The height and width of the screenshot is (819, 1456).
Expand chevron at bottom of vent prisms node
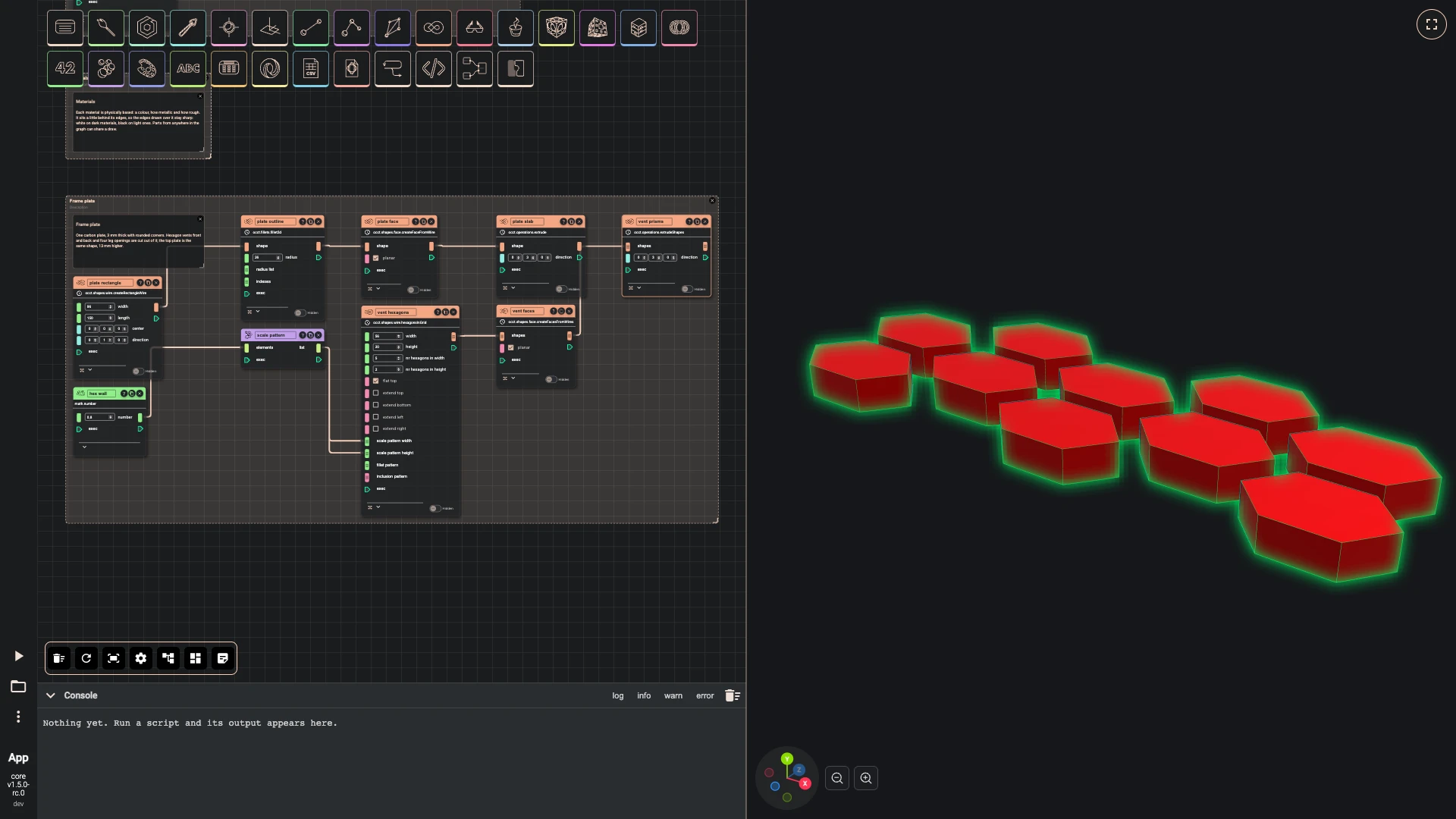[x=639, y=287]
